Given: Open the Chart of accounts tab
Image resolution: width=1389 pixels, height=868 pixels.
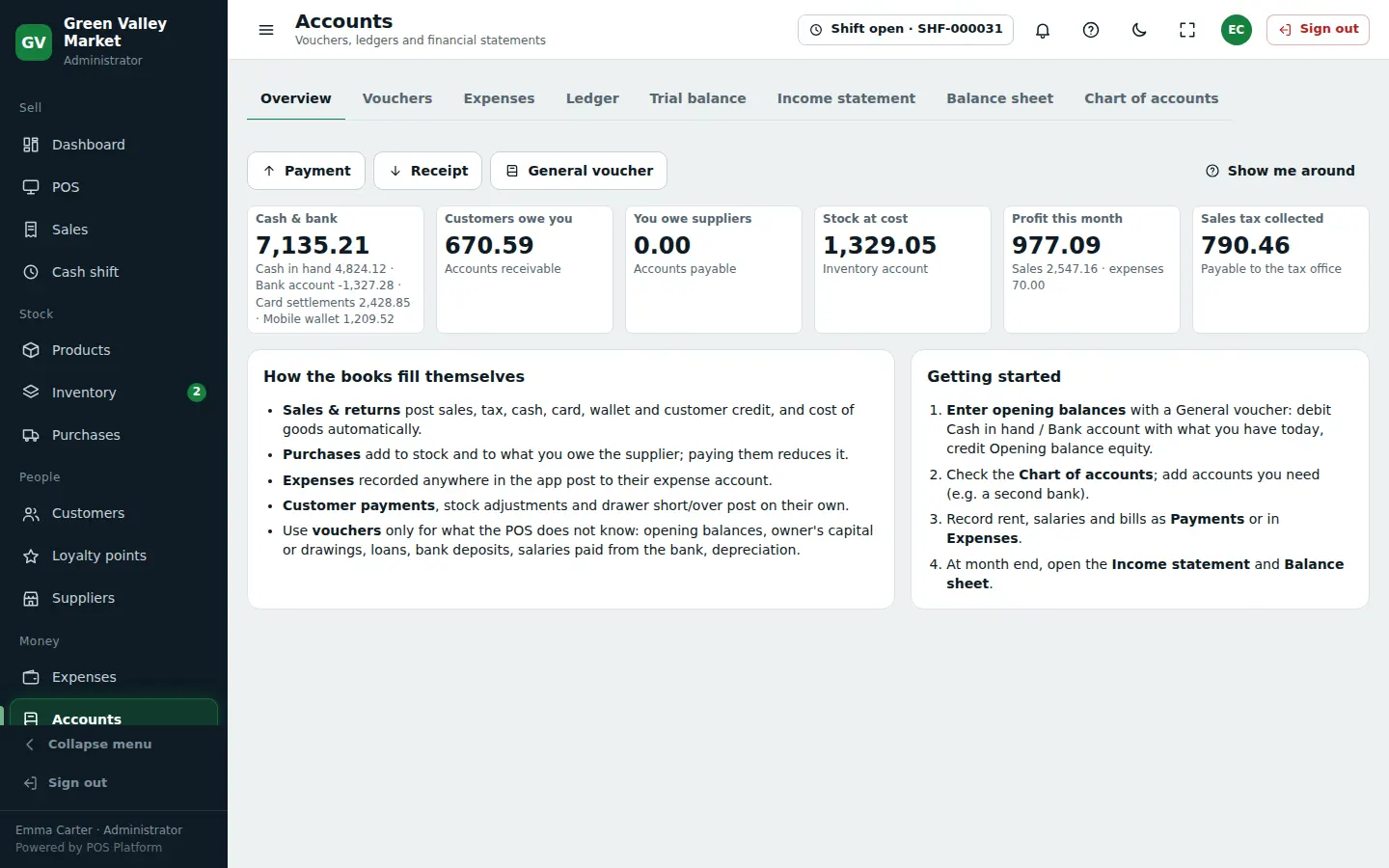Looking at the screenshot, I should click(1151, 98).
